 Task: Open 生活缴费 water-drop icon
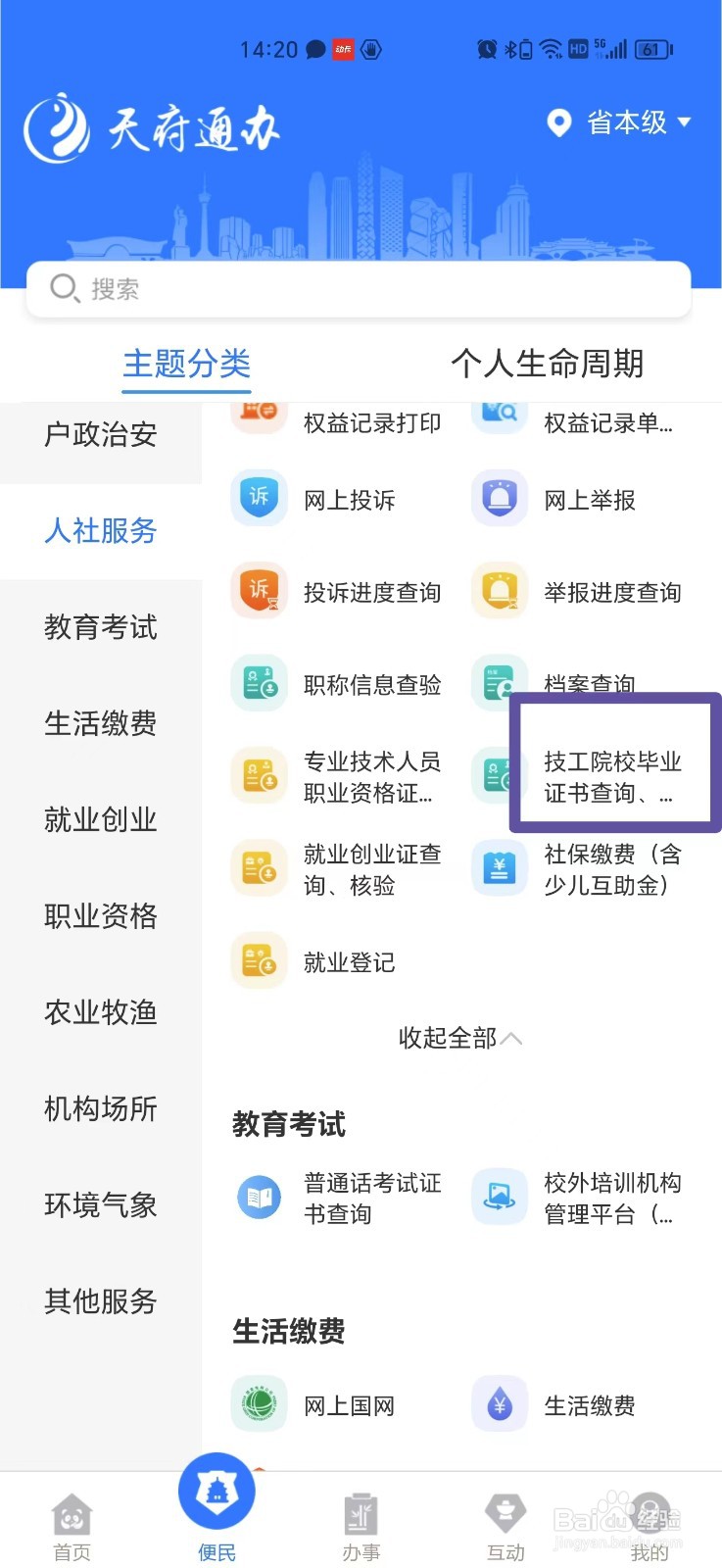500,1404
